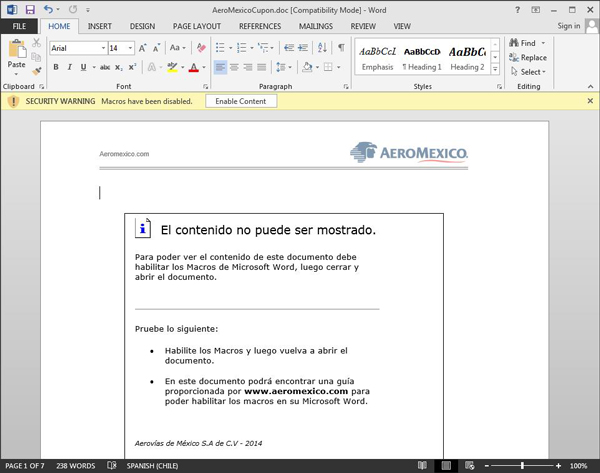This screenshot has height=473, width=600.
Task: Open the text highlight color picker arrow
Action: click(x=183, y=67)
